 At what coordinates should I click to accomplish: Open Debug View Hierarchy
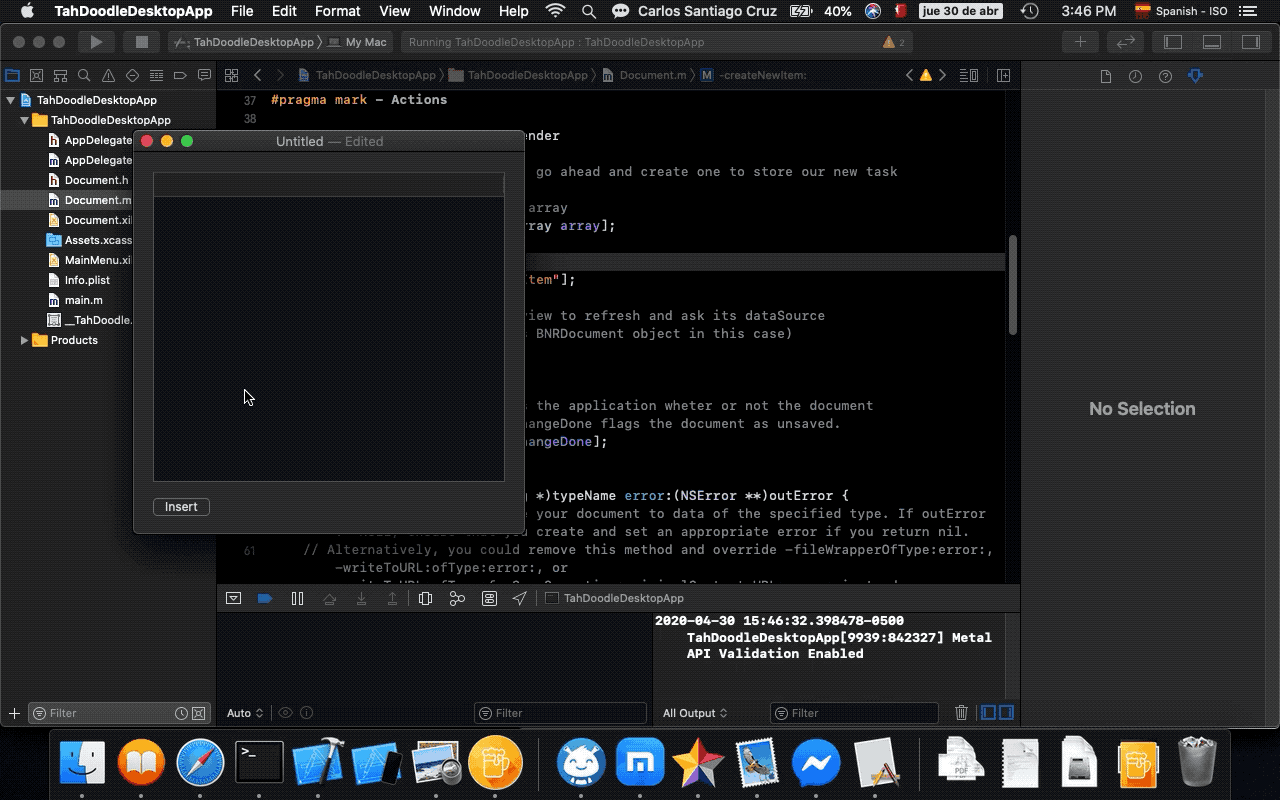425,598
